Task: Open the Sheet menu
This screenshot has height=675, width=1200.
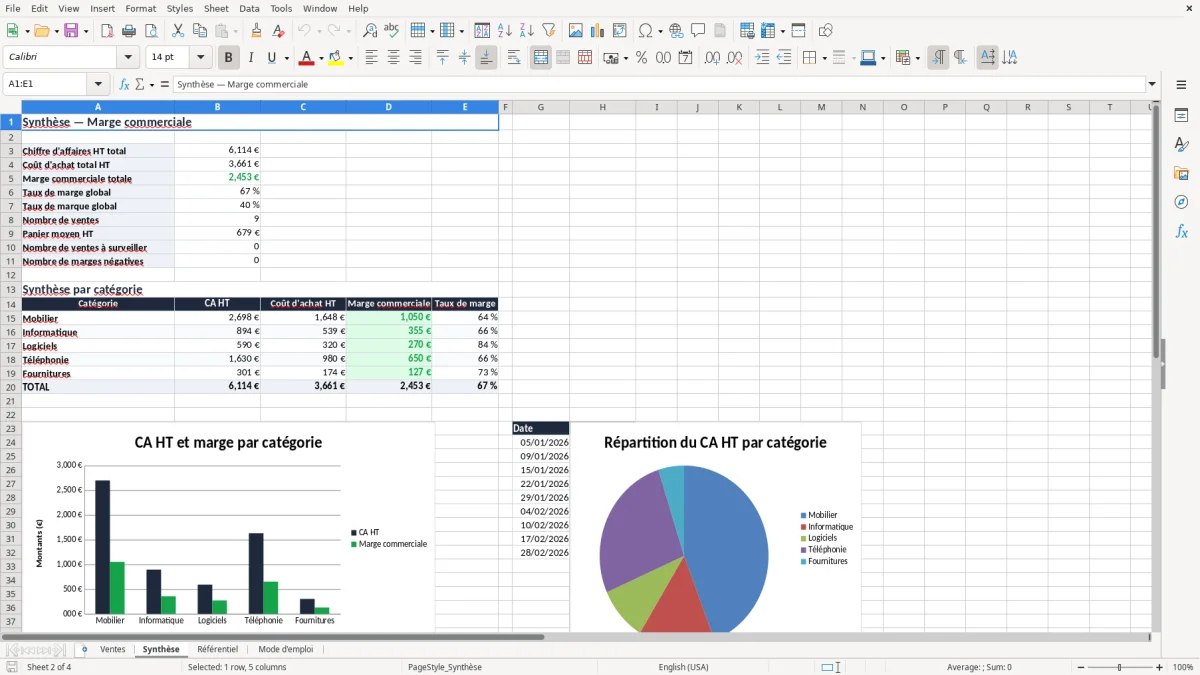Action: (216, 8)
